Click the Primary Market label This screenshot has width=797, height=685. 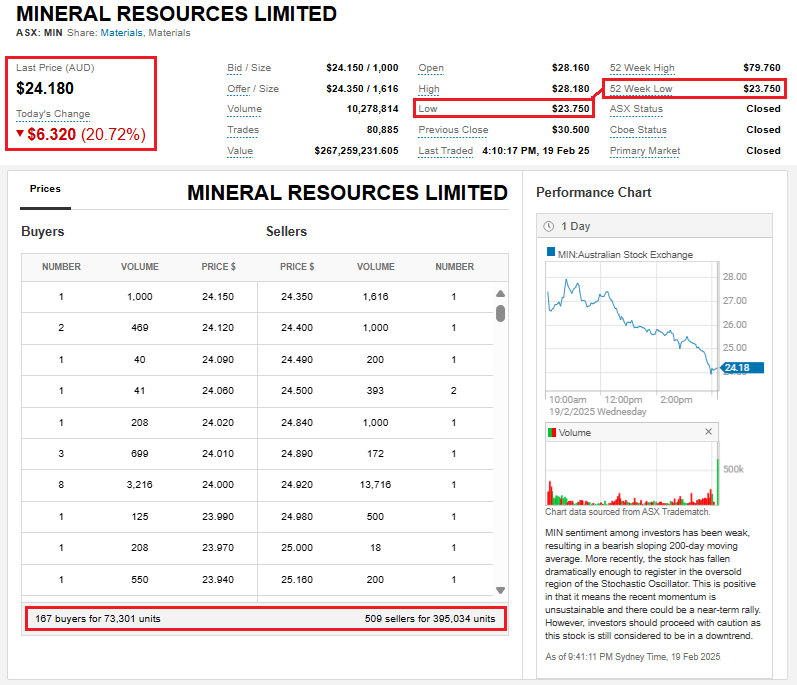click(645, 151)
